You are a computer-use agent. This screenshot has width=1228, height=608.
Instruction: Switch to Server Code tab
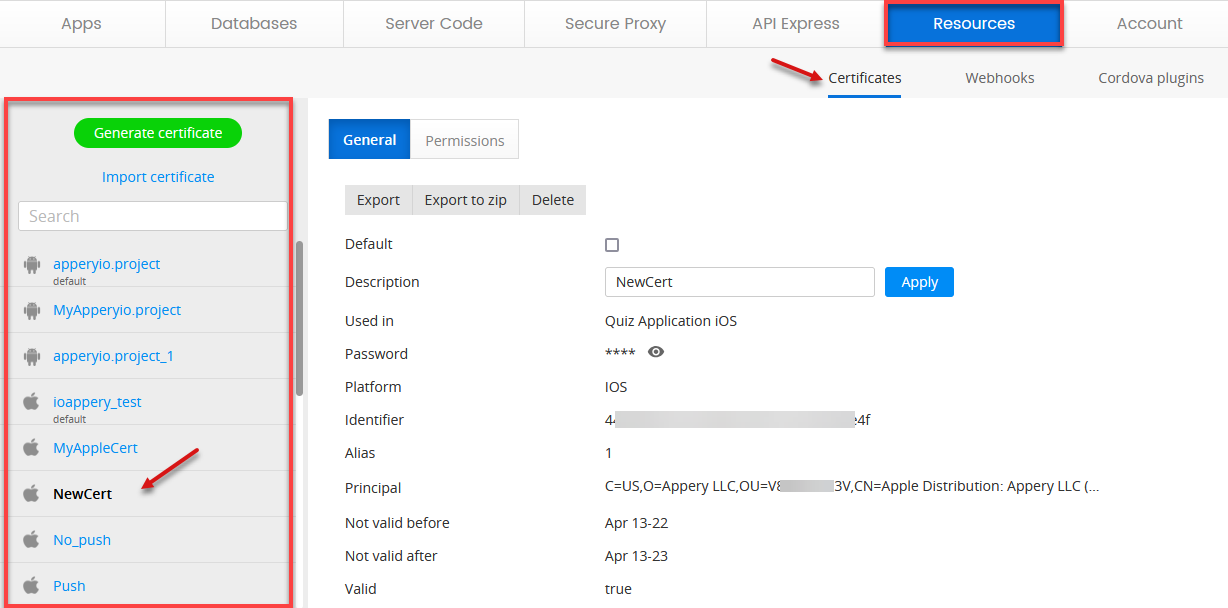[434, 24]
